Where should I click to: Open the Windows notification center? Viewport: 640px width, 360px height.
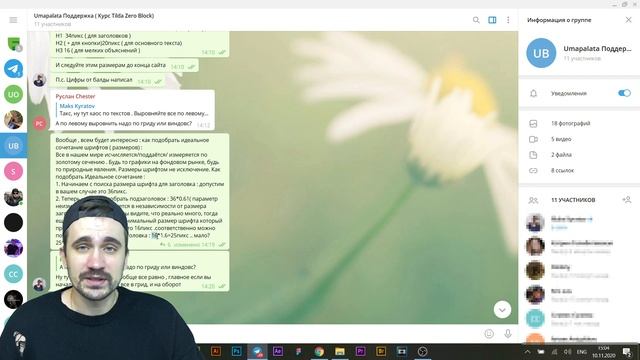(x=627, y=352)
